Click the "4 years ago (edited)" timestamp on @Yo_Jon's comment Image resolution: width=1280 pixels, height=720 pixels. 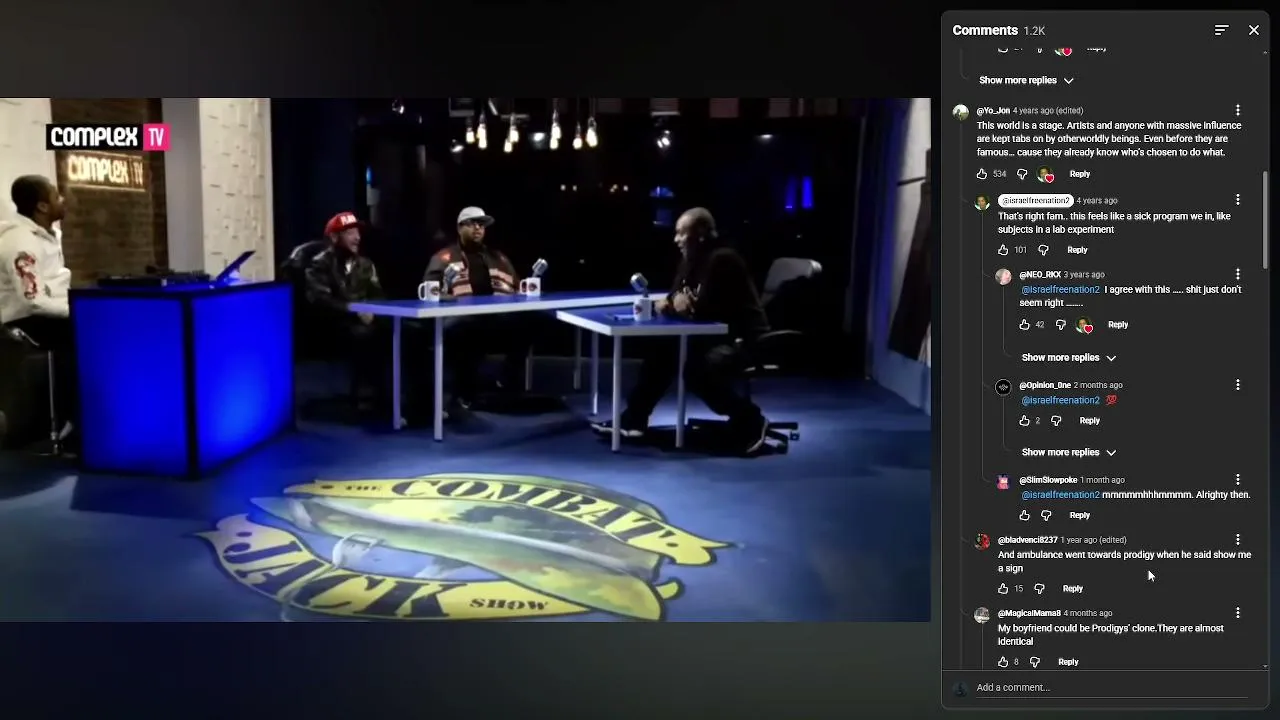coord(1048,110)
